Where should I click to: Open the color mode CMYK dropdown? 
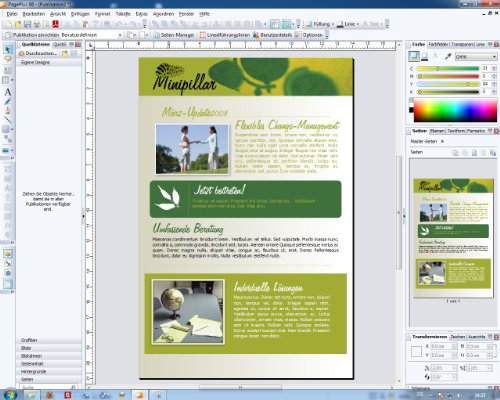tap(476, 57)
